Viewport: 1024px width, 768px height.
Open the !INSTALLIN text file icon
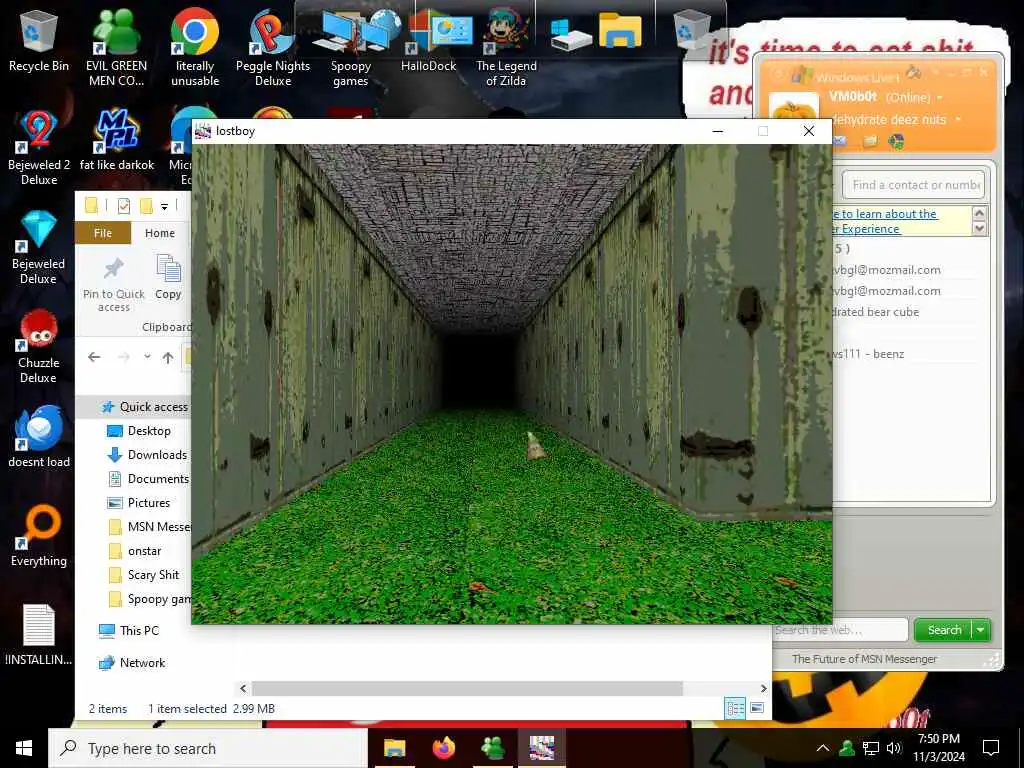[x=39, y=635]
